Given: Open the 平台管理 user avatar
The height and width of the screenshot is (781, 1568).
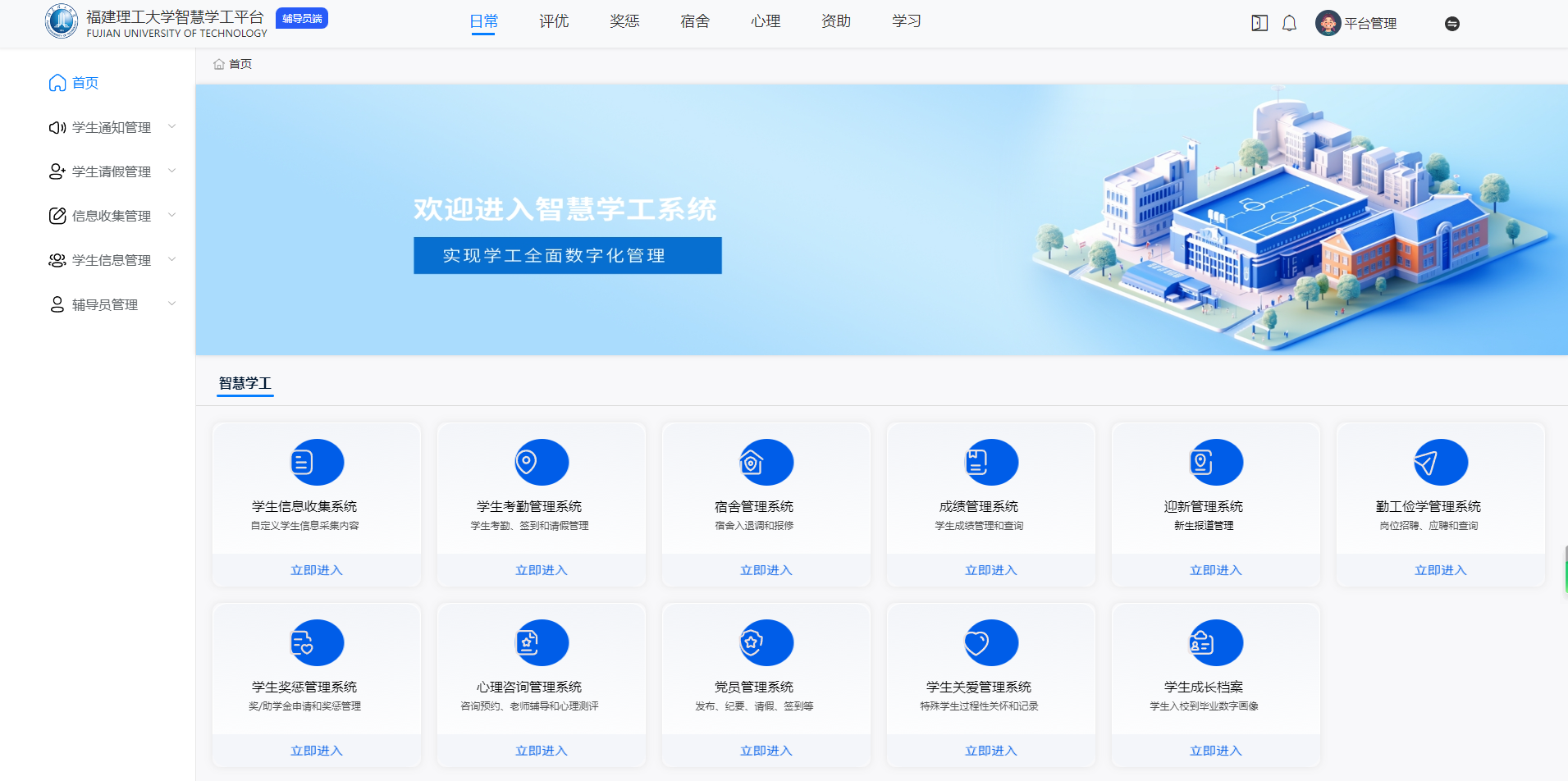Looking at the screenshot, I should coord(1328,23).
